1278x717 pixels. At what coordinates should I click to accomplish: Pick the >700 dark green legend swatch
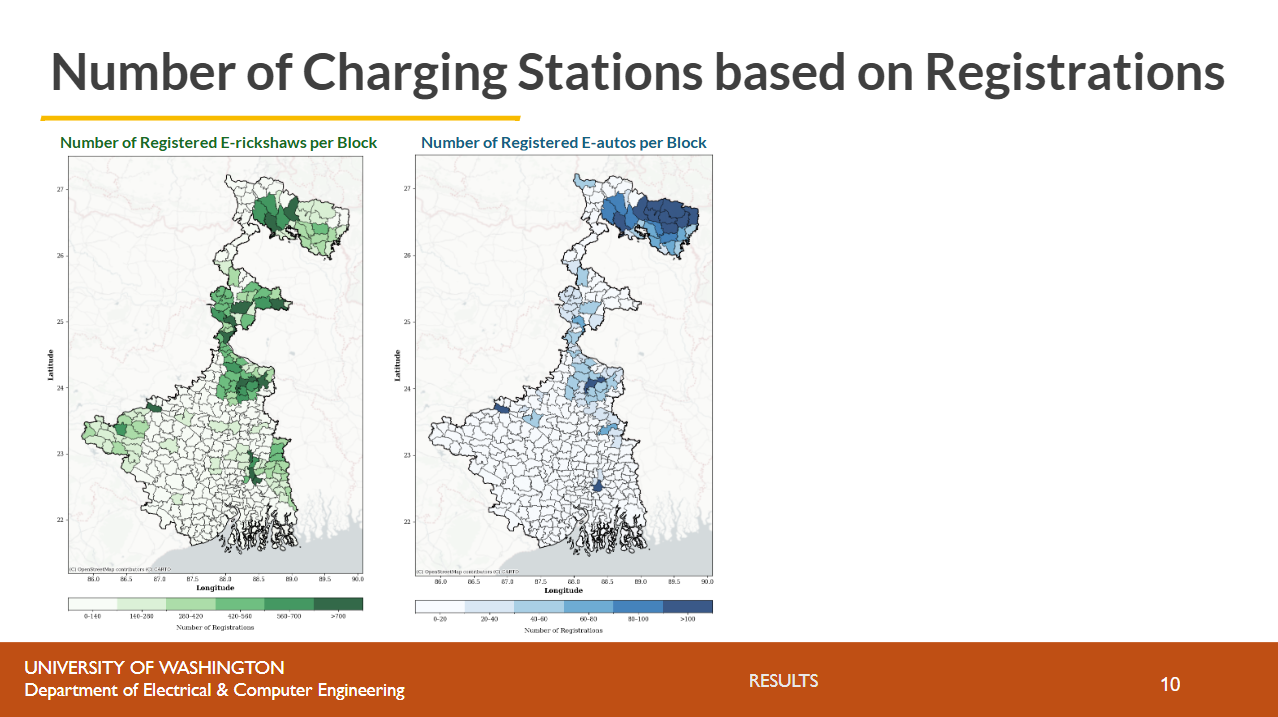pyautogui.click(x=338, y=604)
